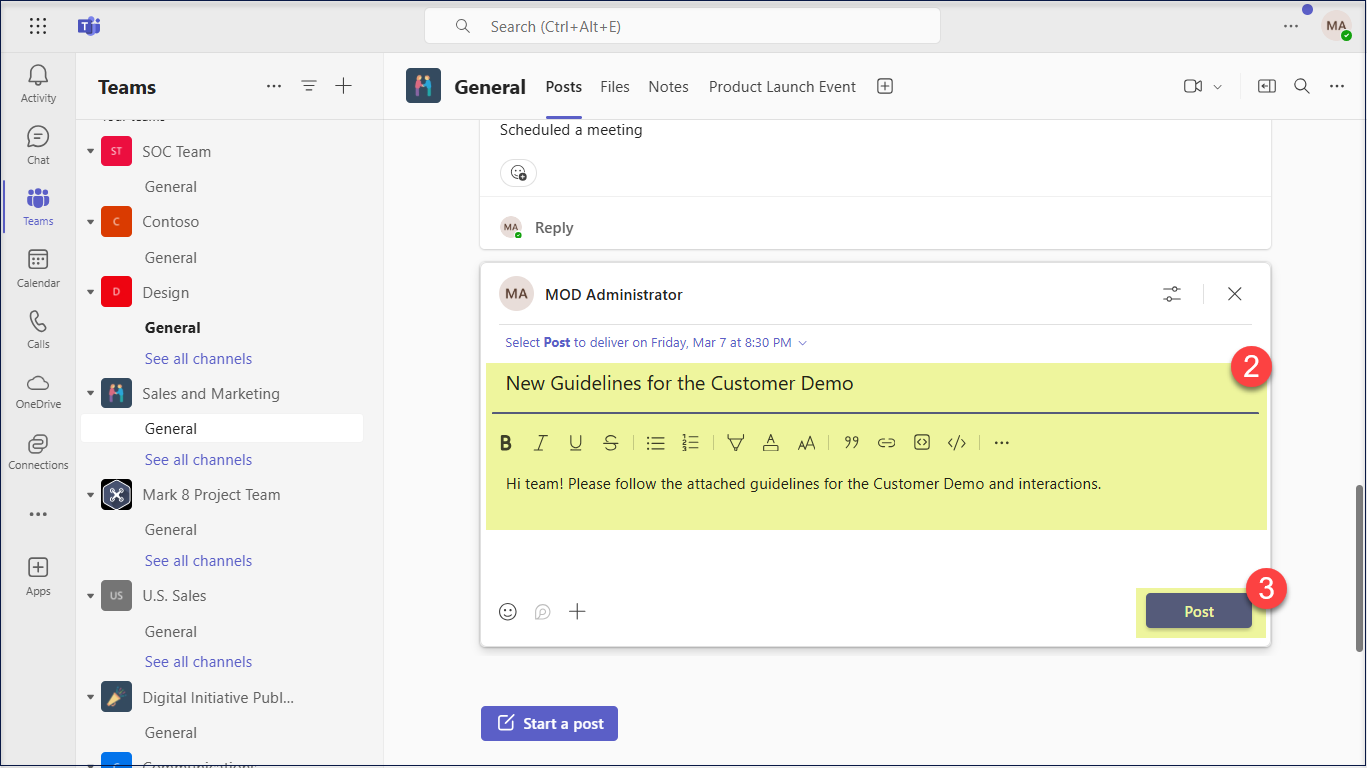Open scheduled delivery time dropdown

point(802,343)
